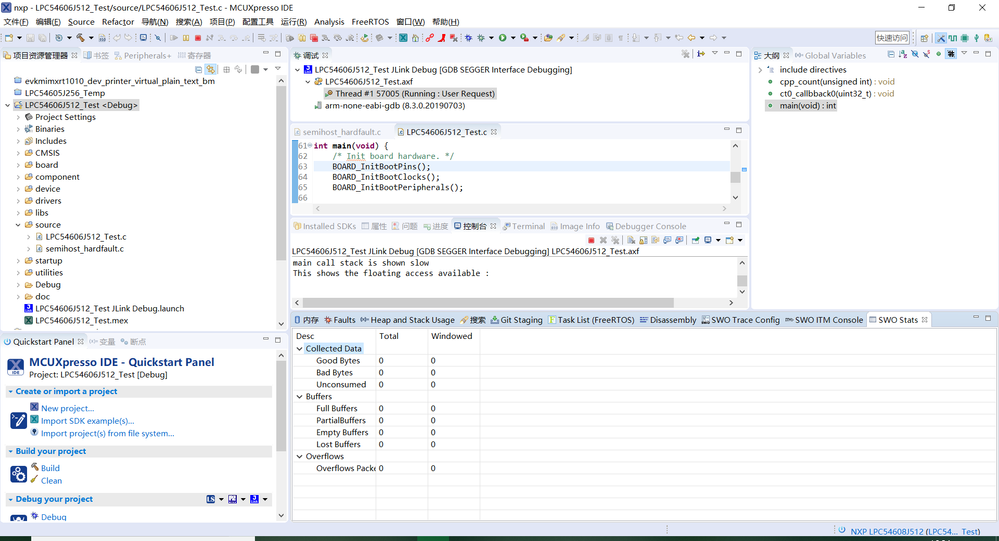999x541 pixels.
Task: Click the Build hammer icon in main toolbar
Action: [80, 38]
